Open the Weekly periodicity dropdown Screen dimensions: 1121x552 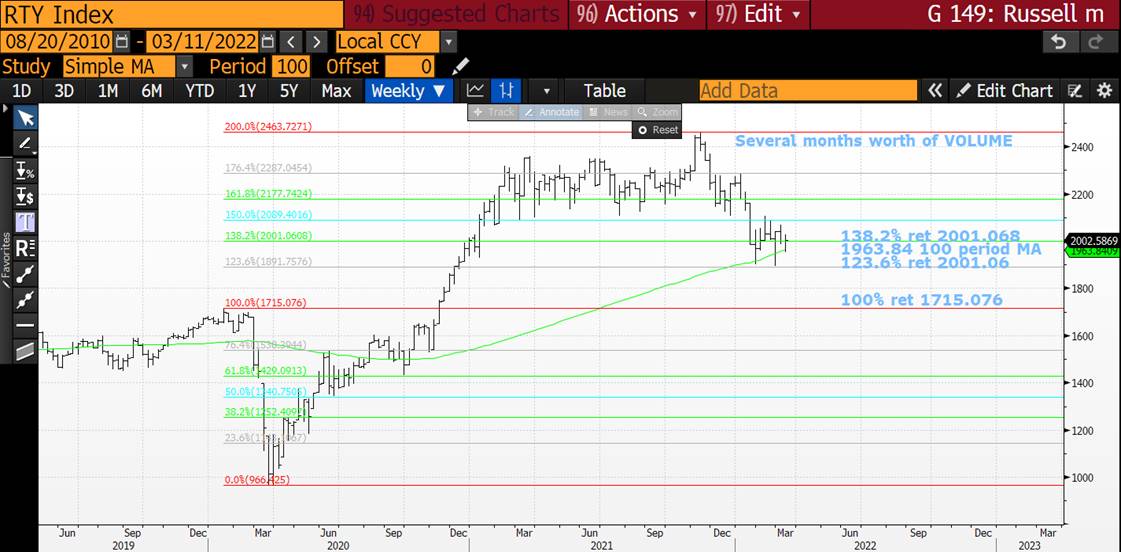click(408, 91)
